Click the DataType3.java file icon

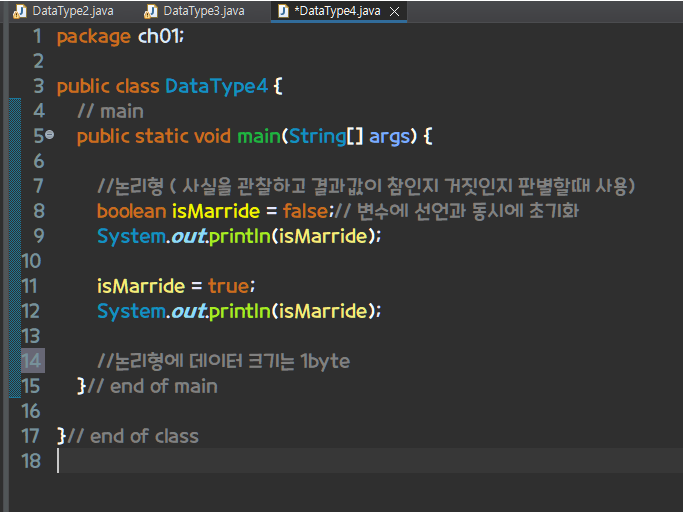click(150, 11)
